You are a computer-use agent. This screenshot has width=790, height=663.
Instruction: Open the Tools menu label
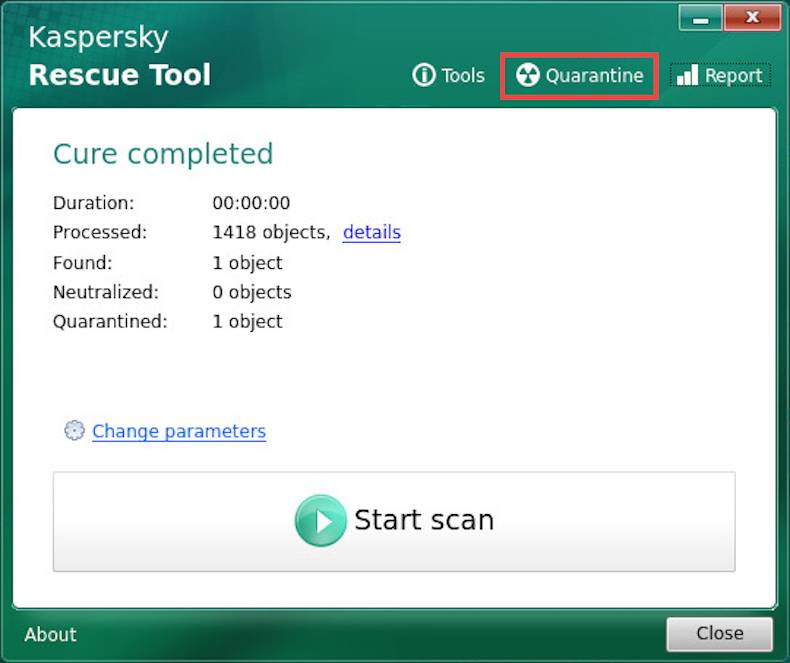(463, 76)
